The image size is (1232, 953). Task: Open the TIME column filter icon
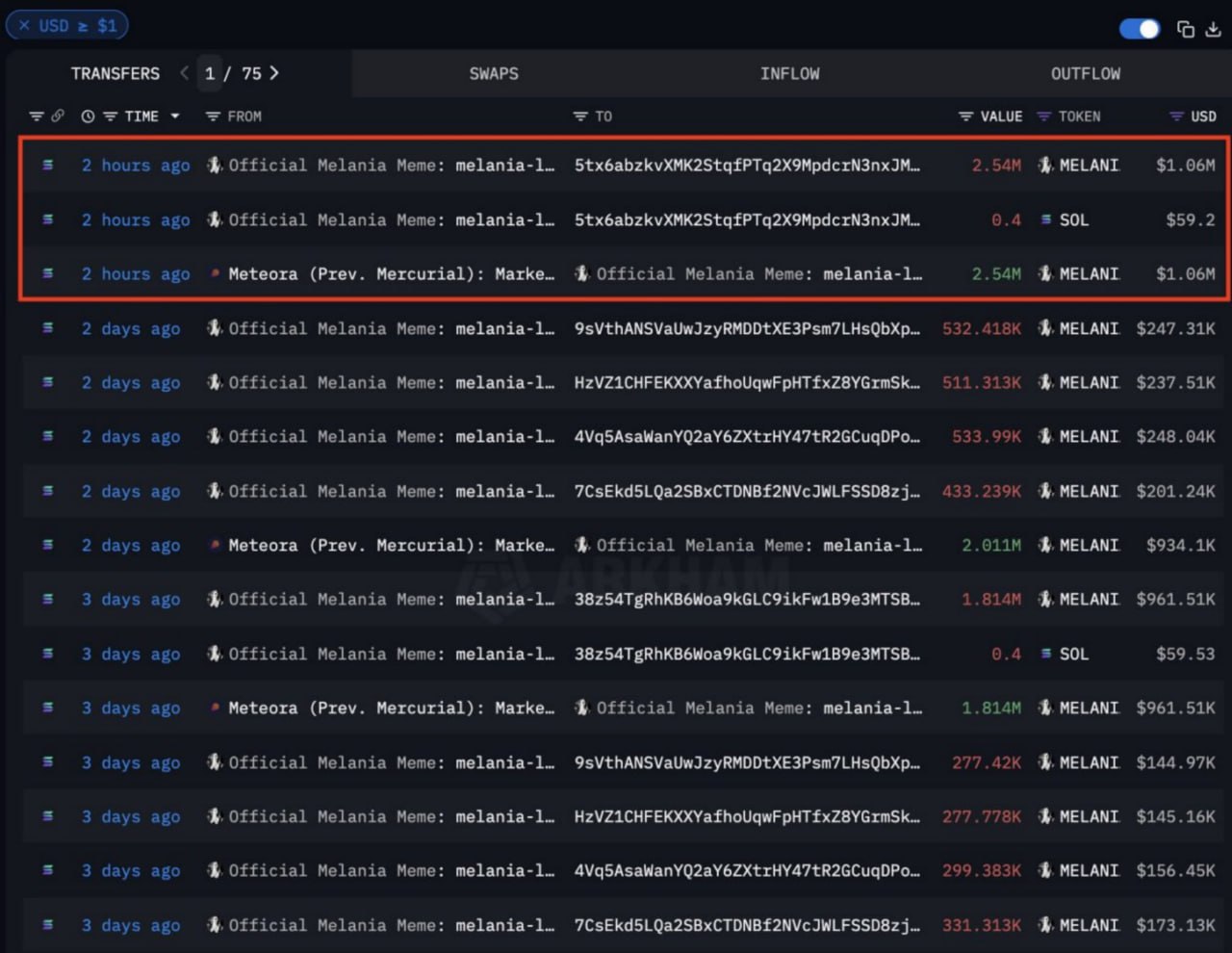pos(110,116)
